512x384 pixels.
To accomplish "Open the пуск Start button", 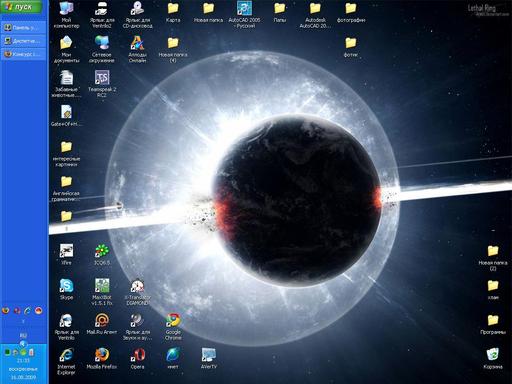I will (x=22, y=7).
